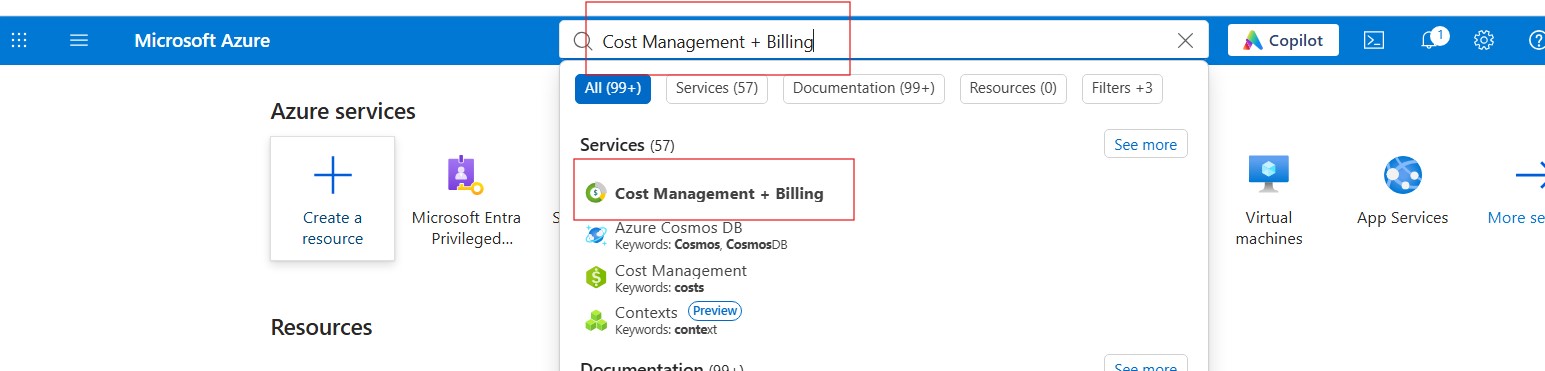
Task: Click the search magnifier icon
Action: 582,41
